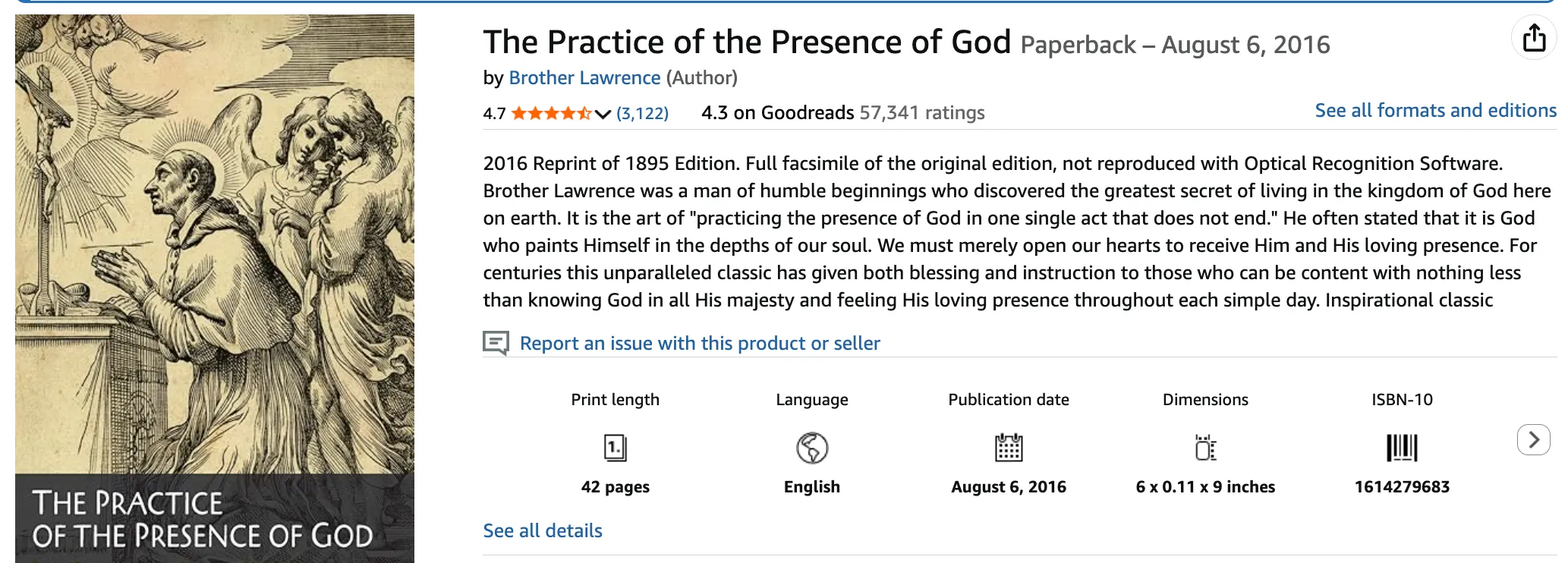View the 3,122 customer reviews

(x=642, y=114)
